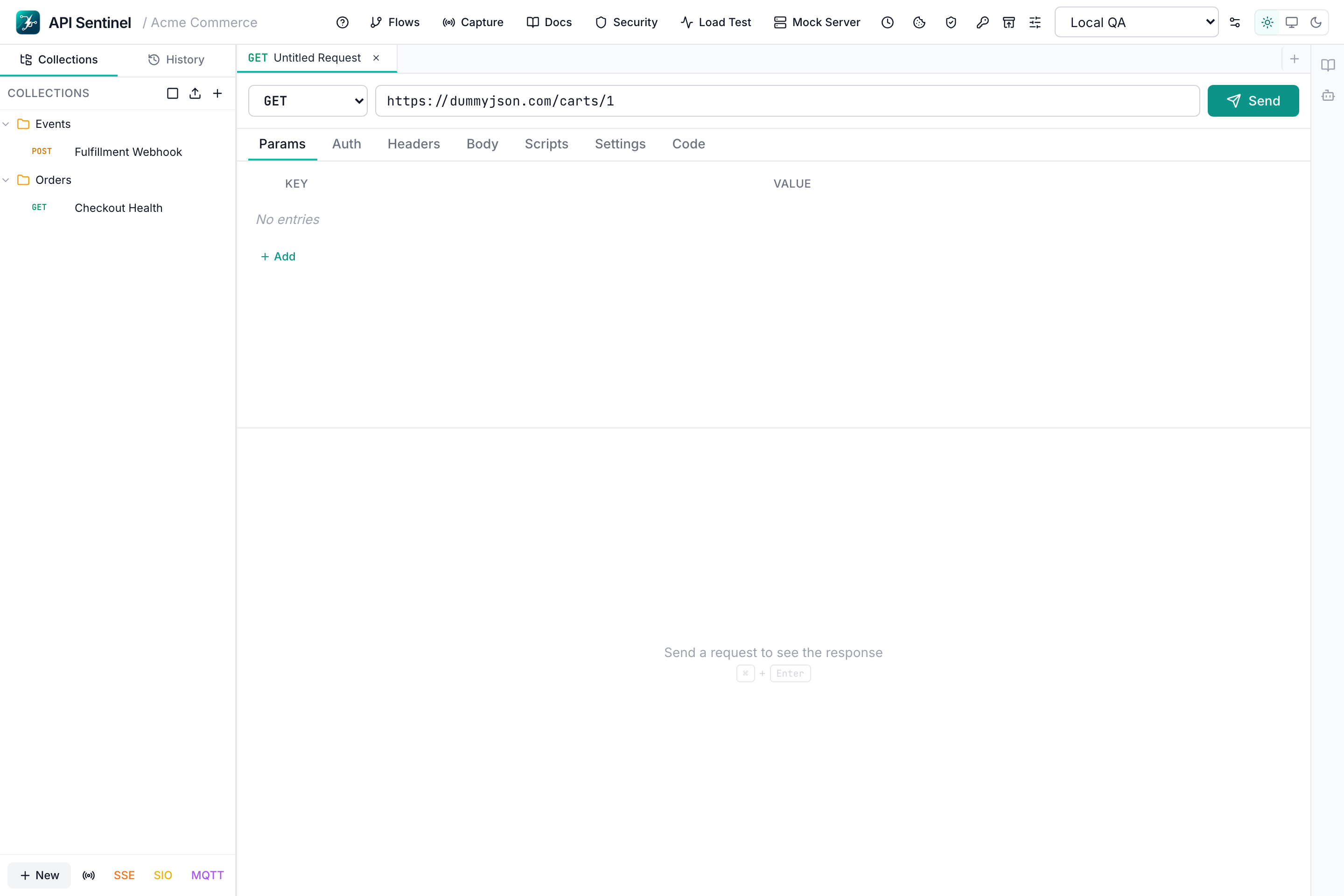Open the GET method dropdown

pyautogui.click(x=308, y=101)
